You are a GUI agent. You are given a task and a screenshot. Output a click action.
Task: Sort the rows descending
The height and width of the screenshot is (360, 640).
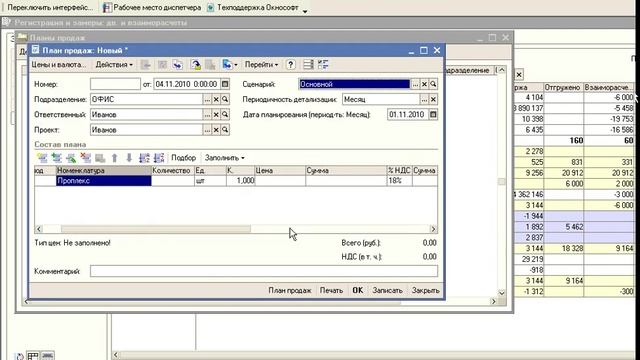pyautogui.click(x=159, y=158)
